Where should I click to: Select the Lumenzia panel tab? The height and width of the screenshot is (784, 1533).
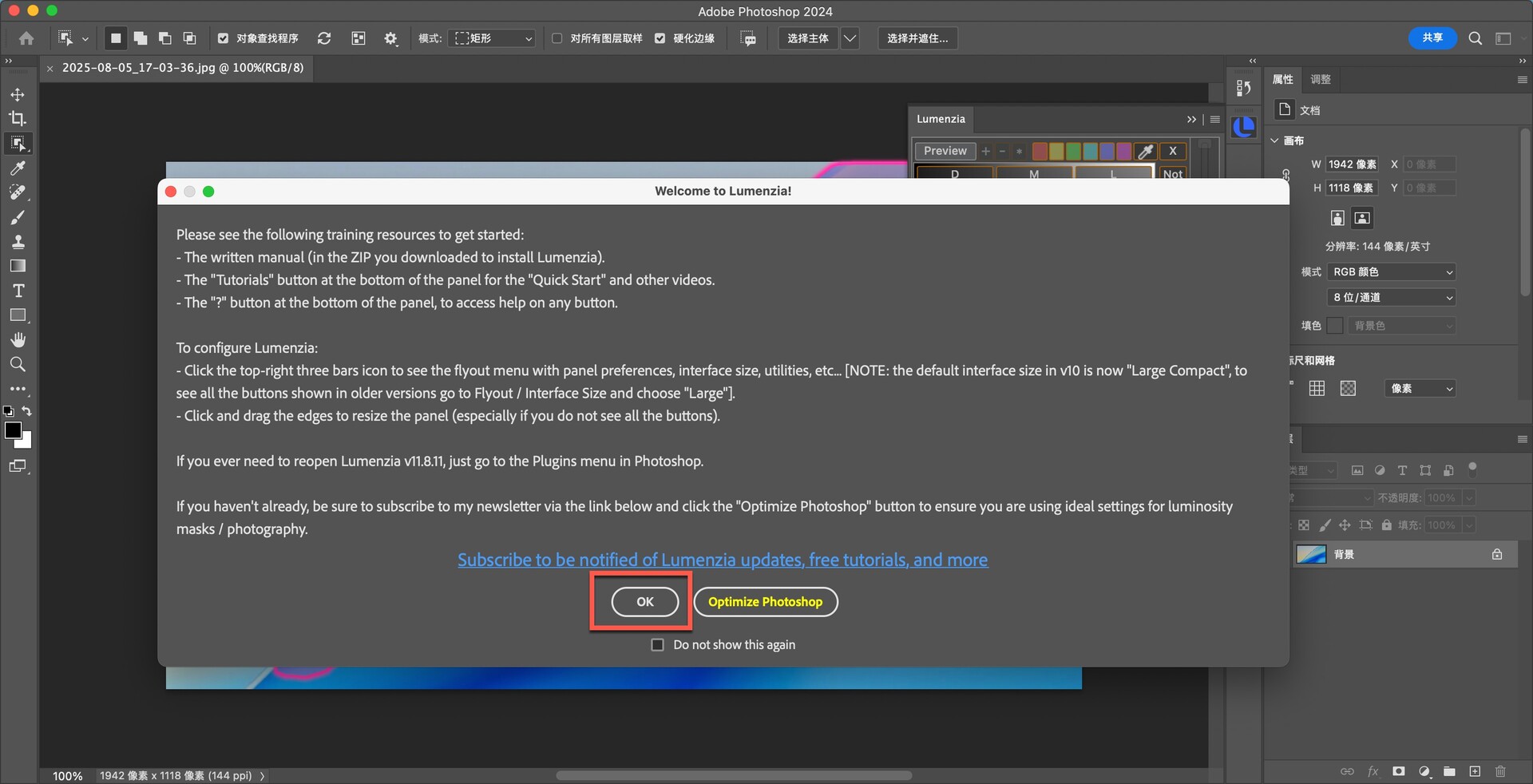pyautogui.click(x=941, y=119)
